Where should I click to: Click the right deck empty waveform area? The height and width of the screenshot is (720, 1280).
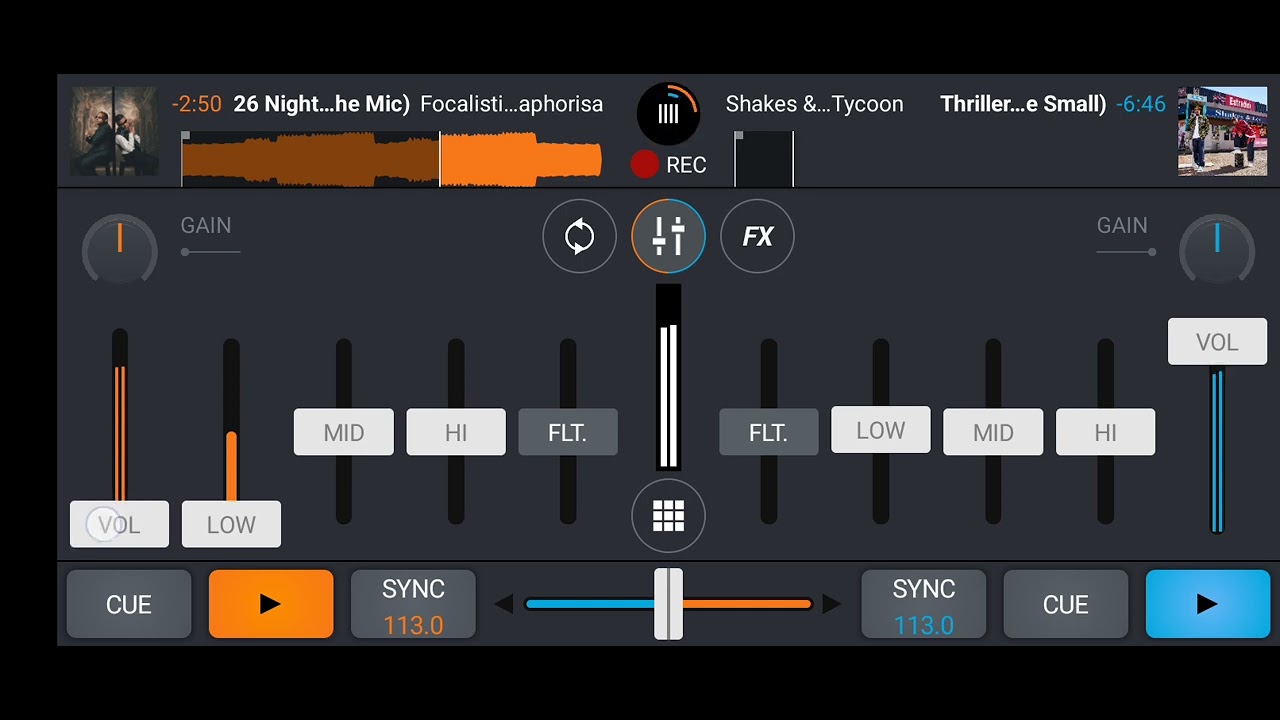point(764,160)
